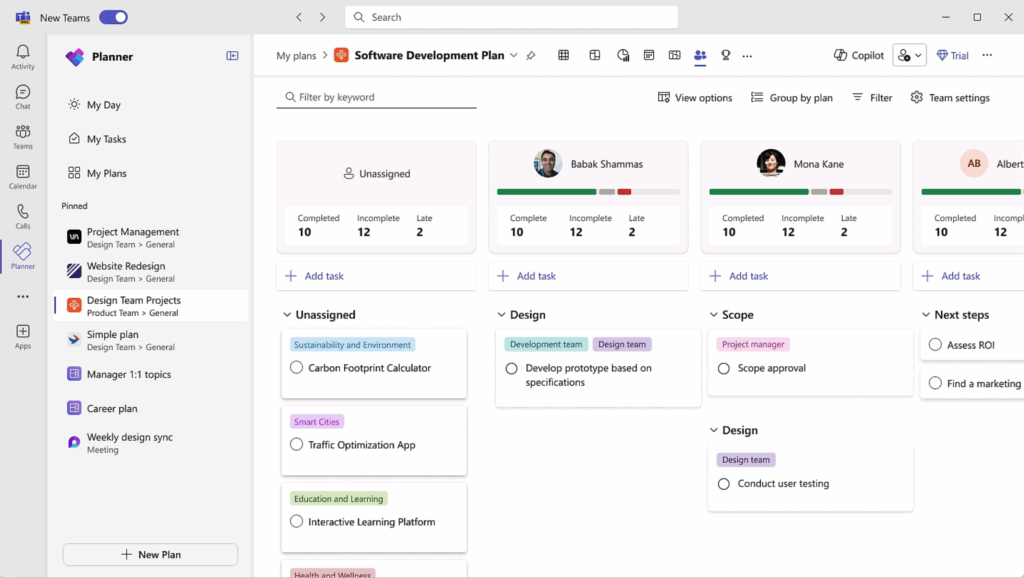
Task: Collapse Design group under Mona Kane
Action: point(713,430)
